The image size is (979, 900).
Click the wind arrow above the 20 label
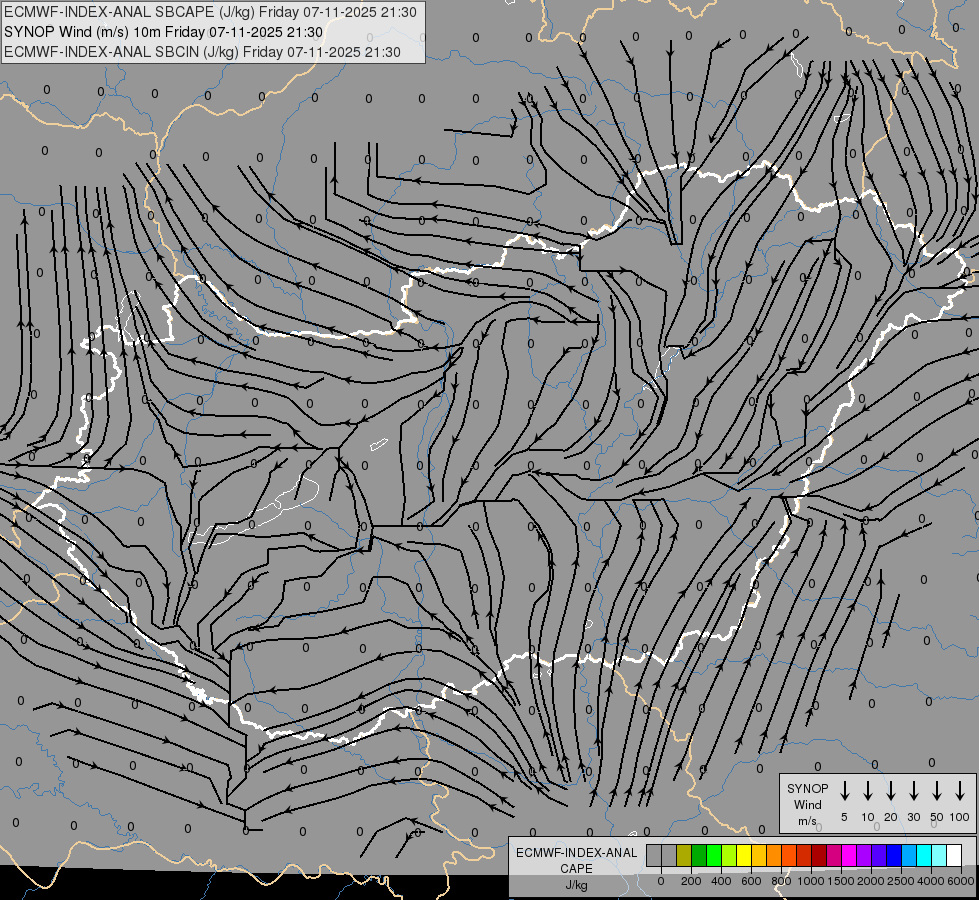pyautogui.click(x=891, y=790)
